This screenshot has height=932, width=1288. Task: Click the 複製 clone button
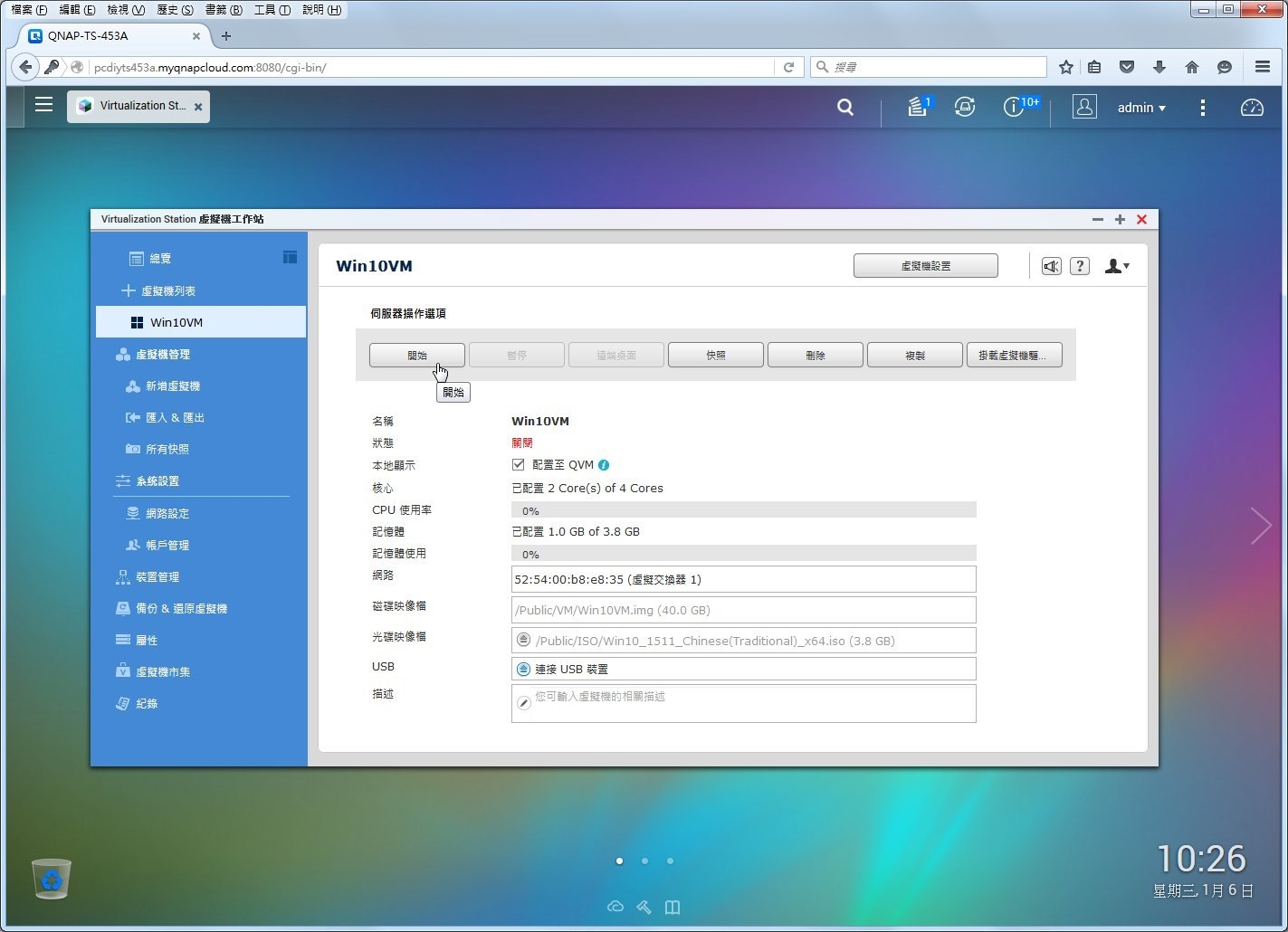point(915,356)
